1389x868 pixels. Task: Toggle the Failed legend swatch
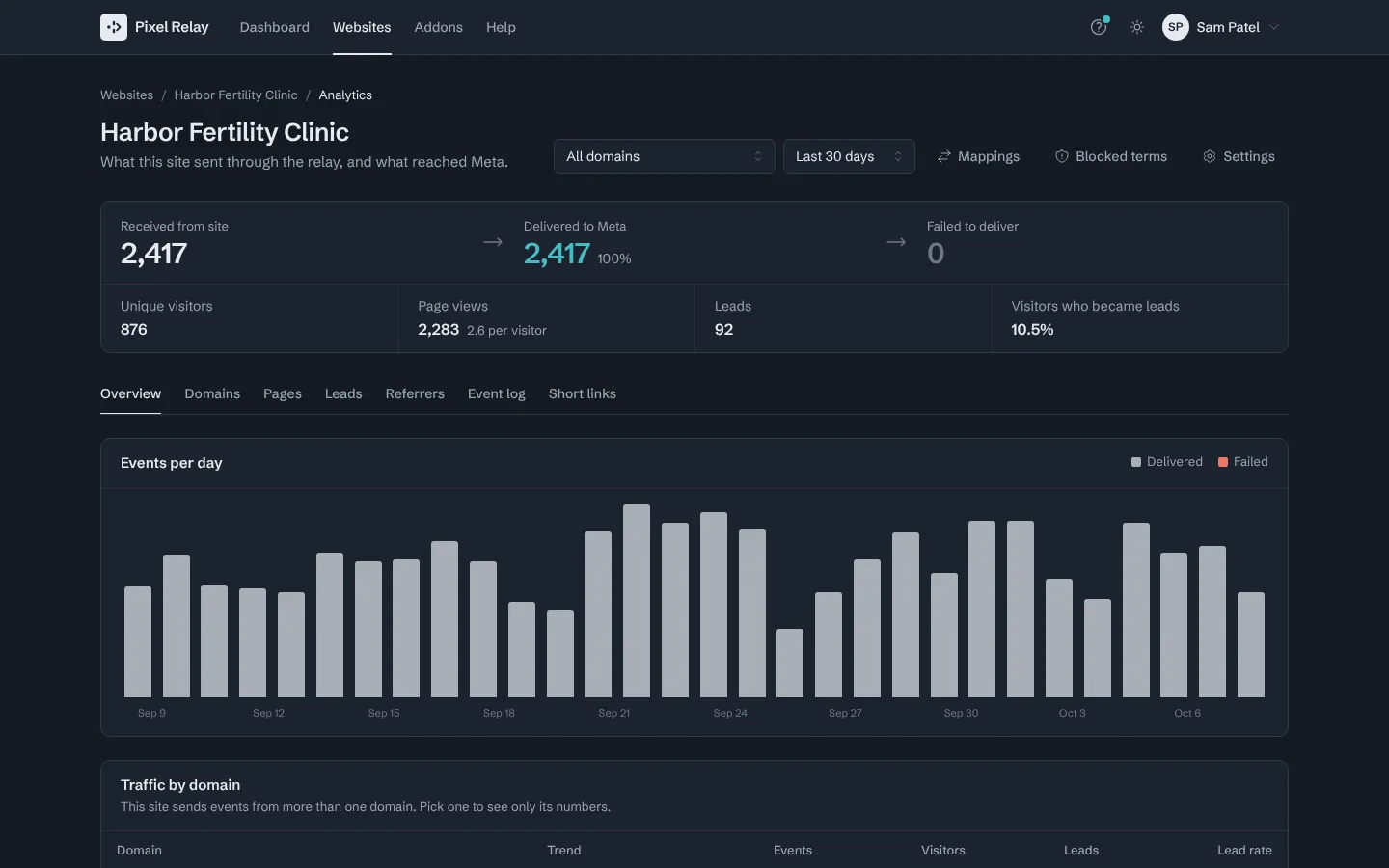(x=1223, y=462)
